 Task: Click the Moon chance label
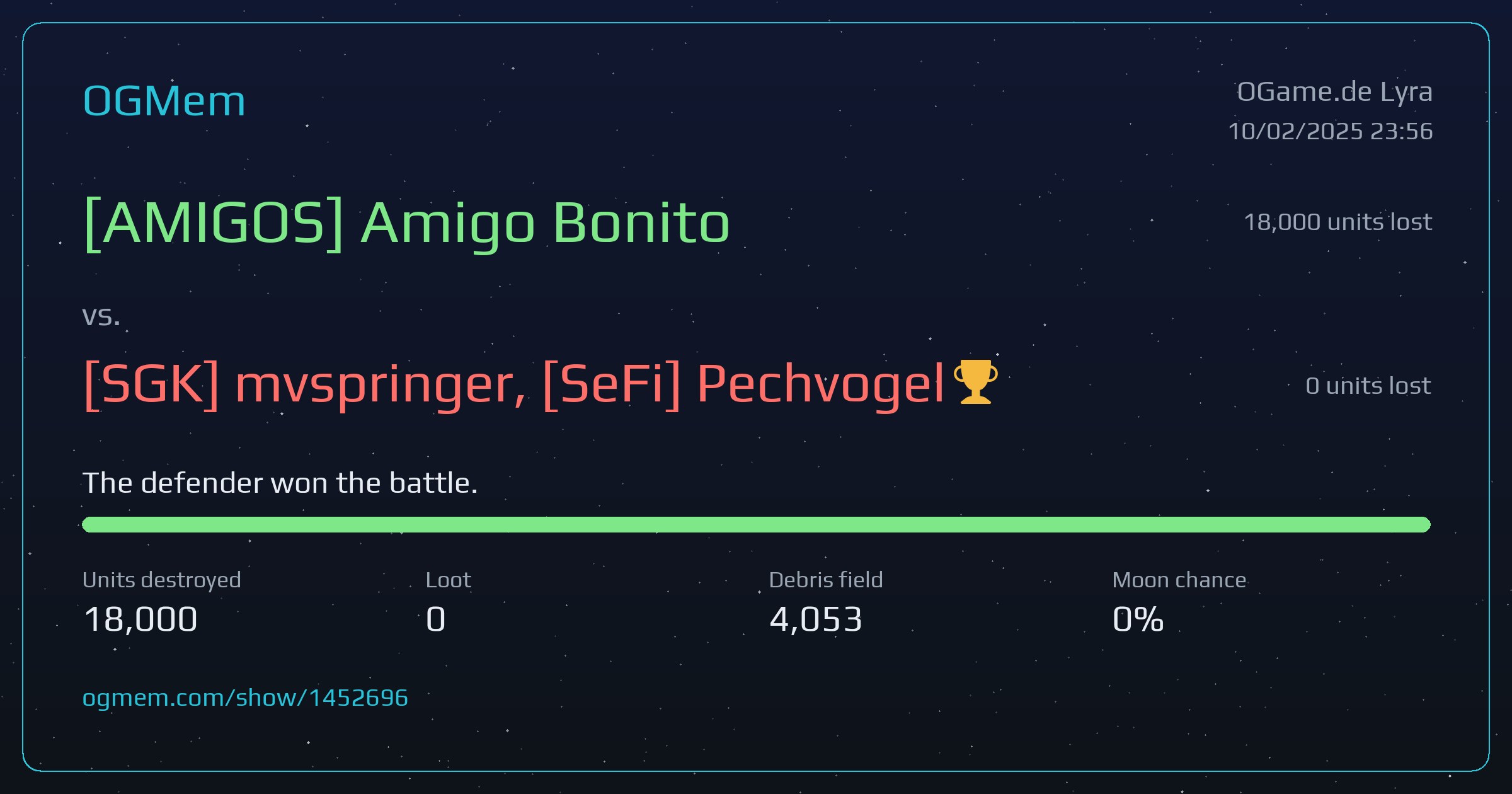[x=1179, y=580]
